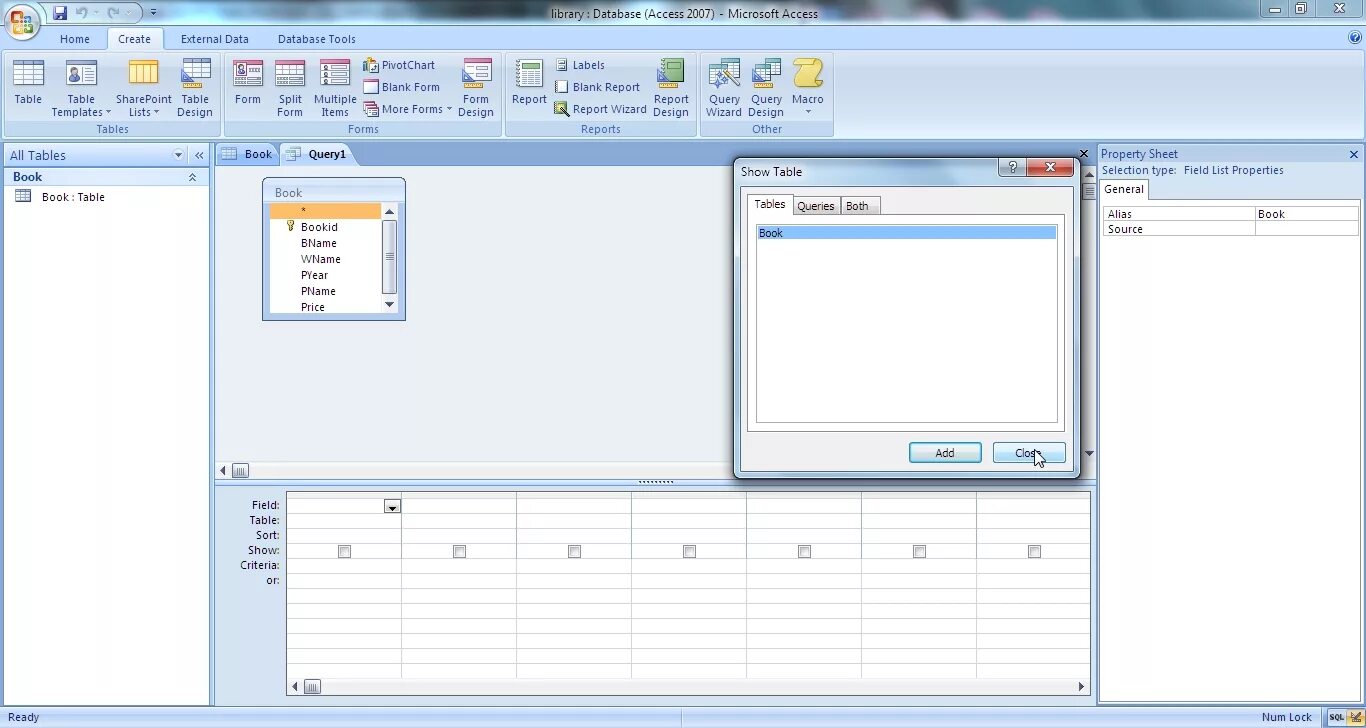Customize Quick Access Toolbar dropdown arrow

point(153,13)
